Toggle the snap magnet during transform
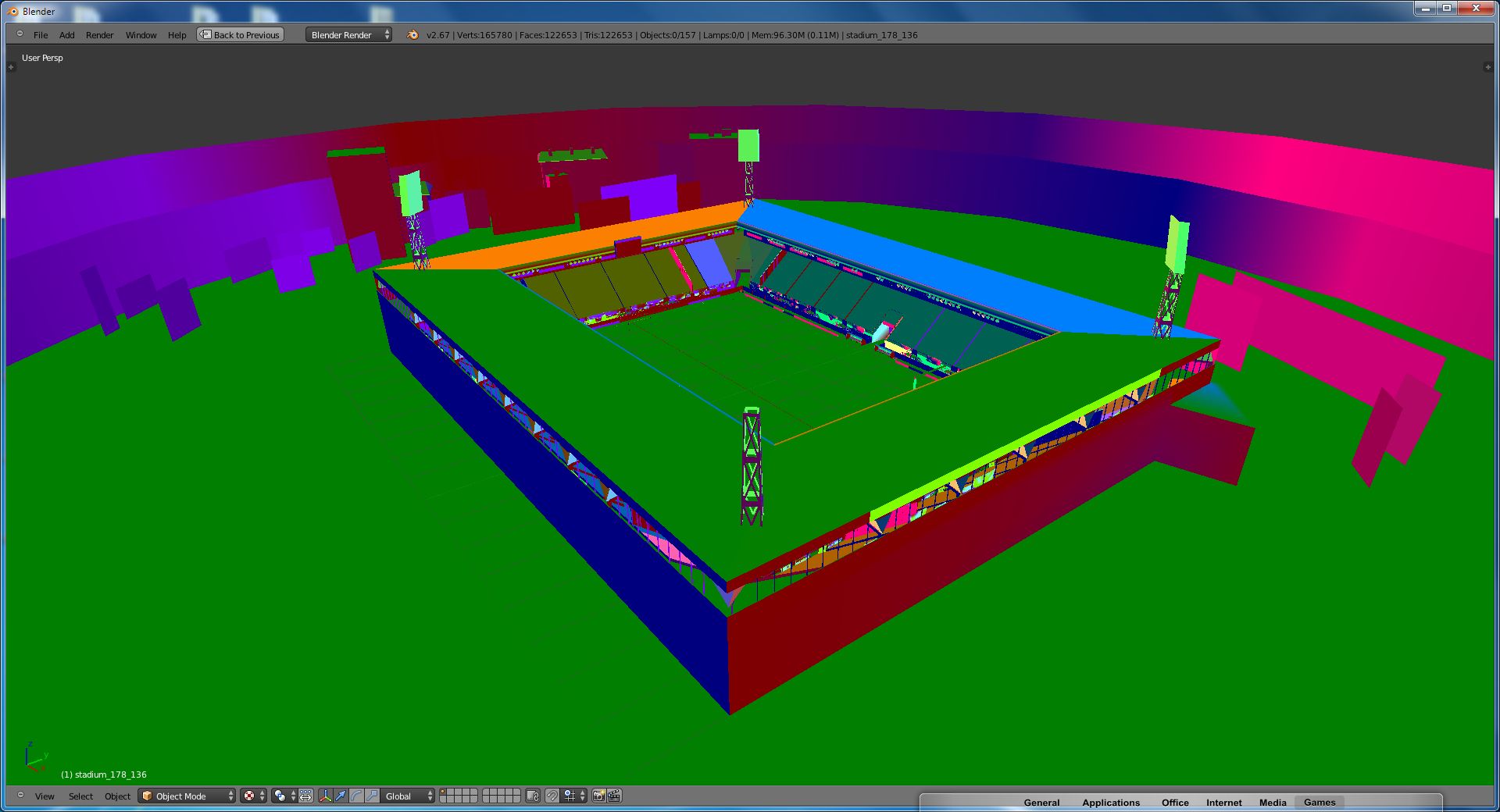 (552, 796)
